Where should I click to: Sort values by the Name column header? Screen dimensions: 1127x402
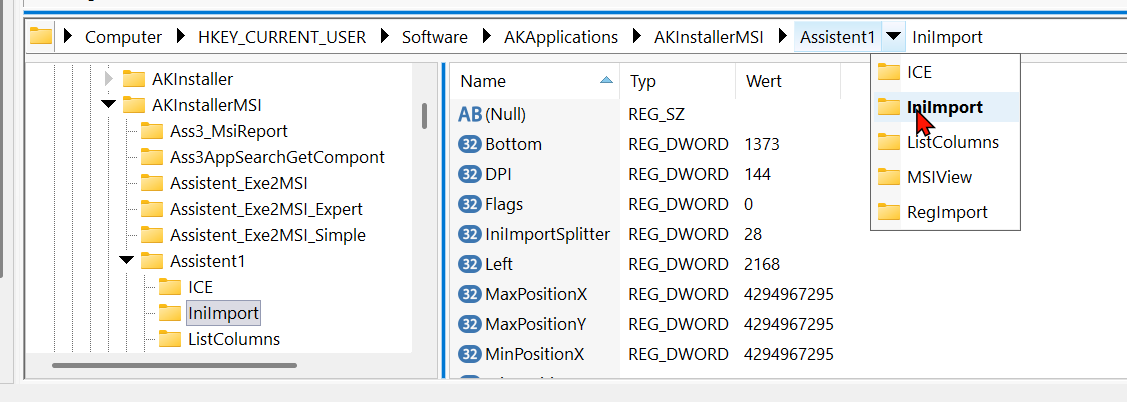(x=484, y=81)
